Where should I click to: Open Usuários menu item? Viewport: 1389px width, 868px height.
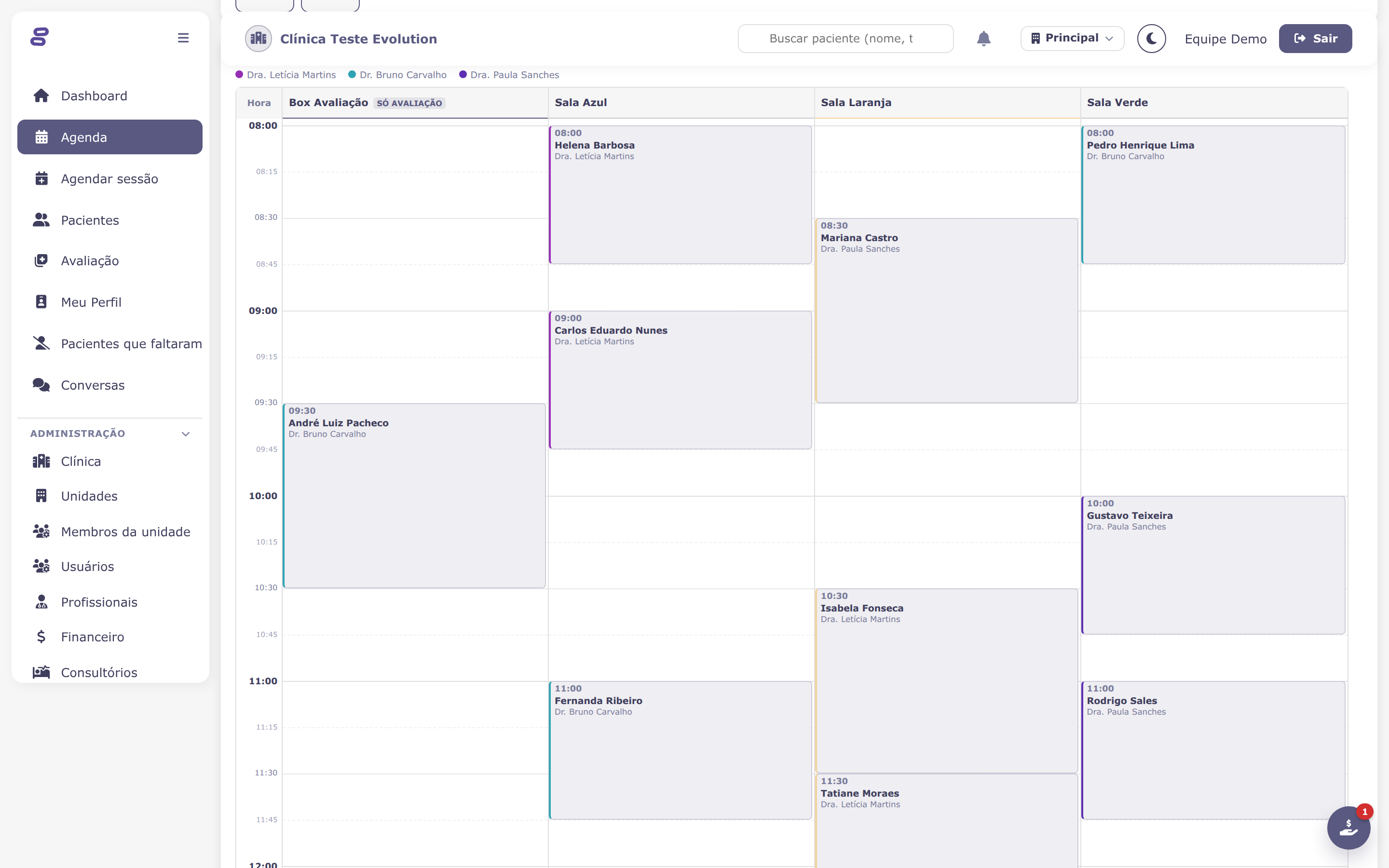[x=109, y=566]
